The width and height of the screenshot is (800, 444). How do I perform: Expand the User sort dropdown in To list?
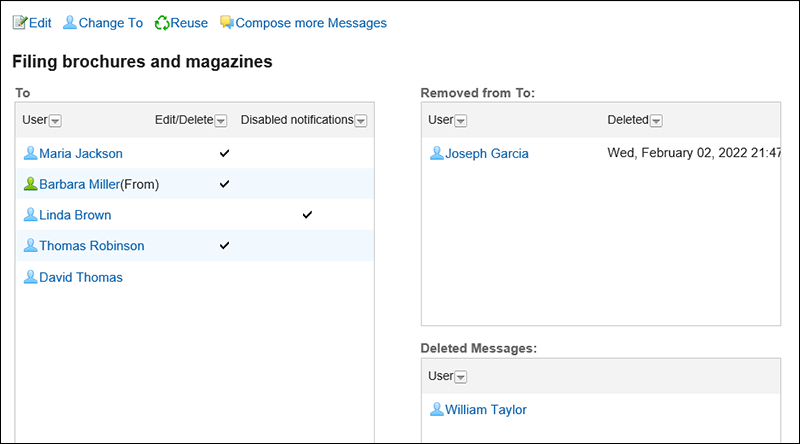coord(55,121)
